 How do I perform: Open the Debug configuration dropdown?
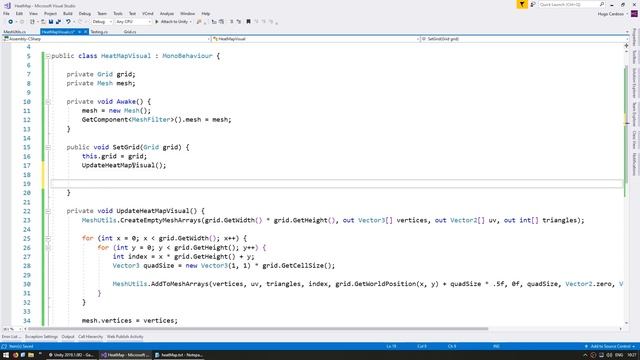point(102,22)
